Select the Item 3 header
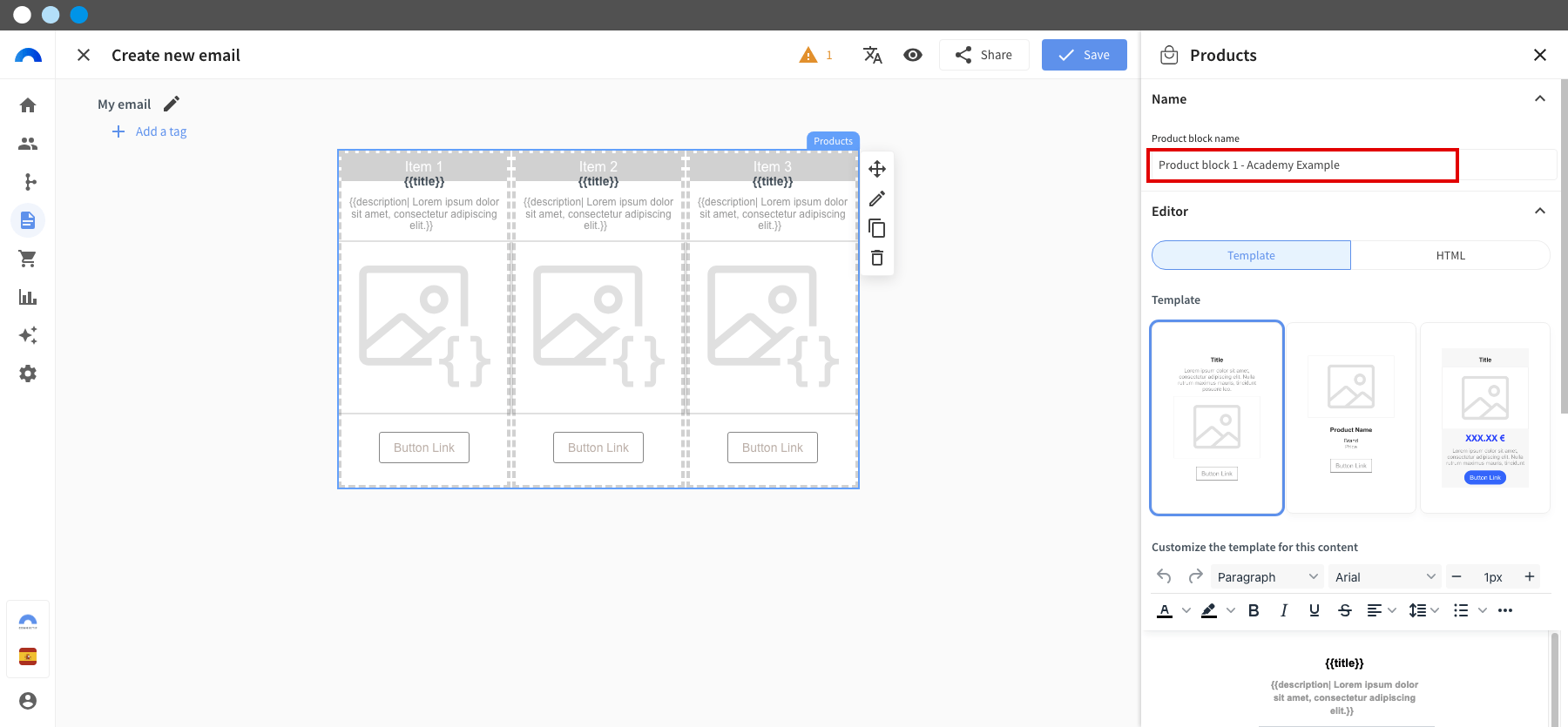Image resolution: width=1568 pixels, height=727 pixels. (x=773, y=166)
